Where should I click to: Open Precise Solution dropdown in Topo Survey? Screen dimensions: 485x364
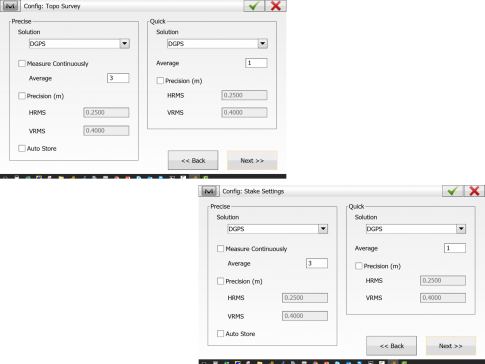(125, 44)
